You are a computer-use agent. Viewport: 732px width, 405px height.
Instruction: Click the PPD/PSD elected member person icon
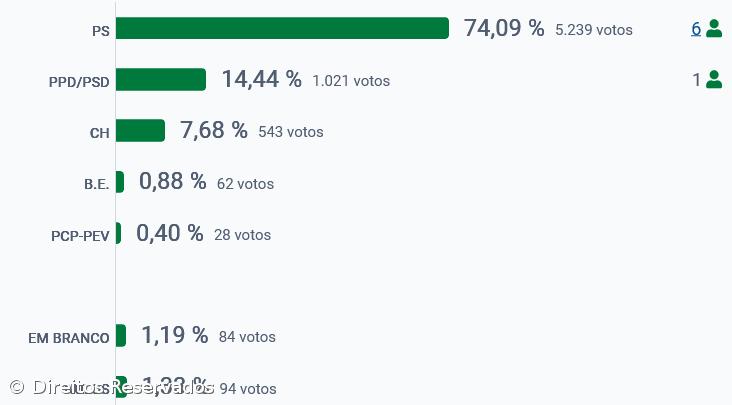(x=714, y=80)
